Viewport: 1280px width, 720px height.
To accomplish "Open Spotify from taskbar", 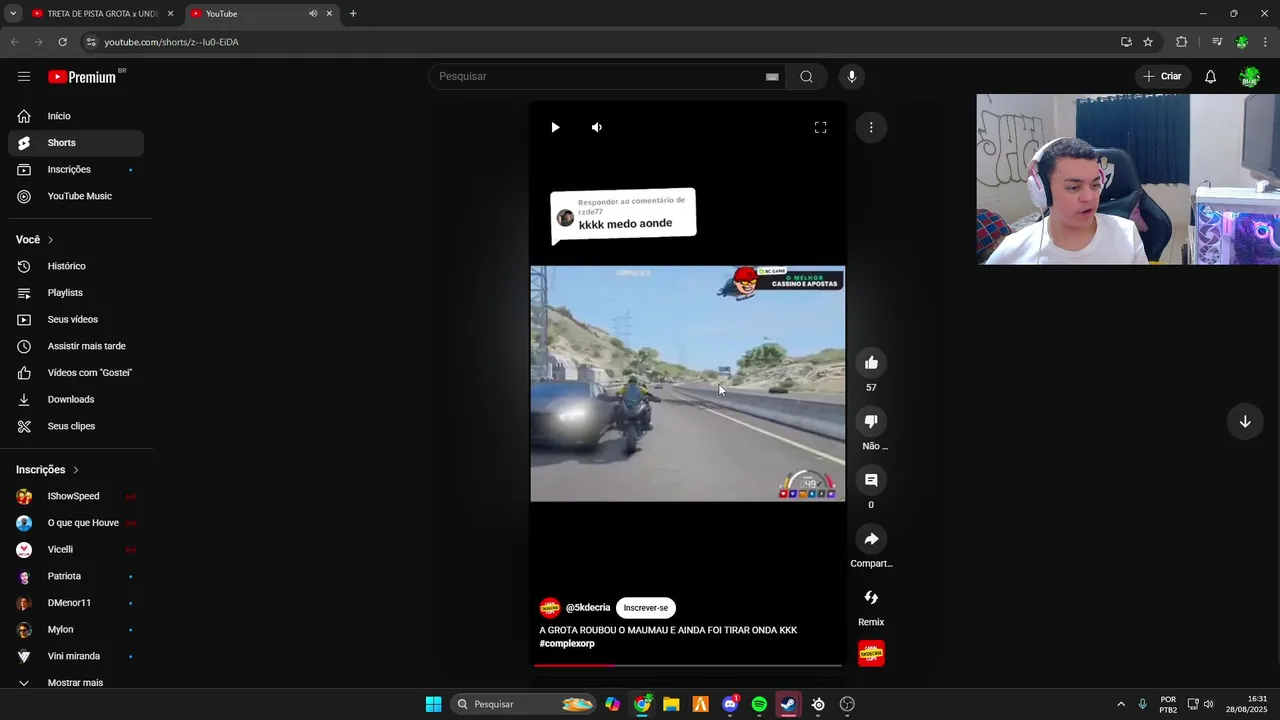I will 759,704.
